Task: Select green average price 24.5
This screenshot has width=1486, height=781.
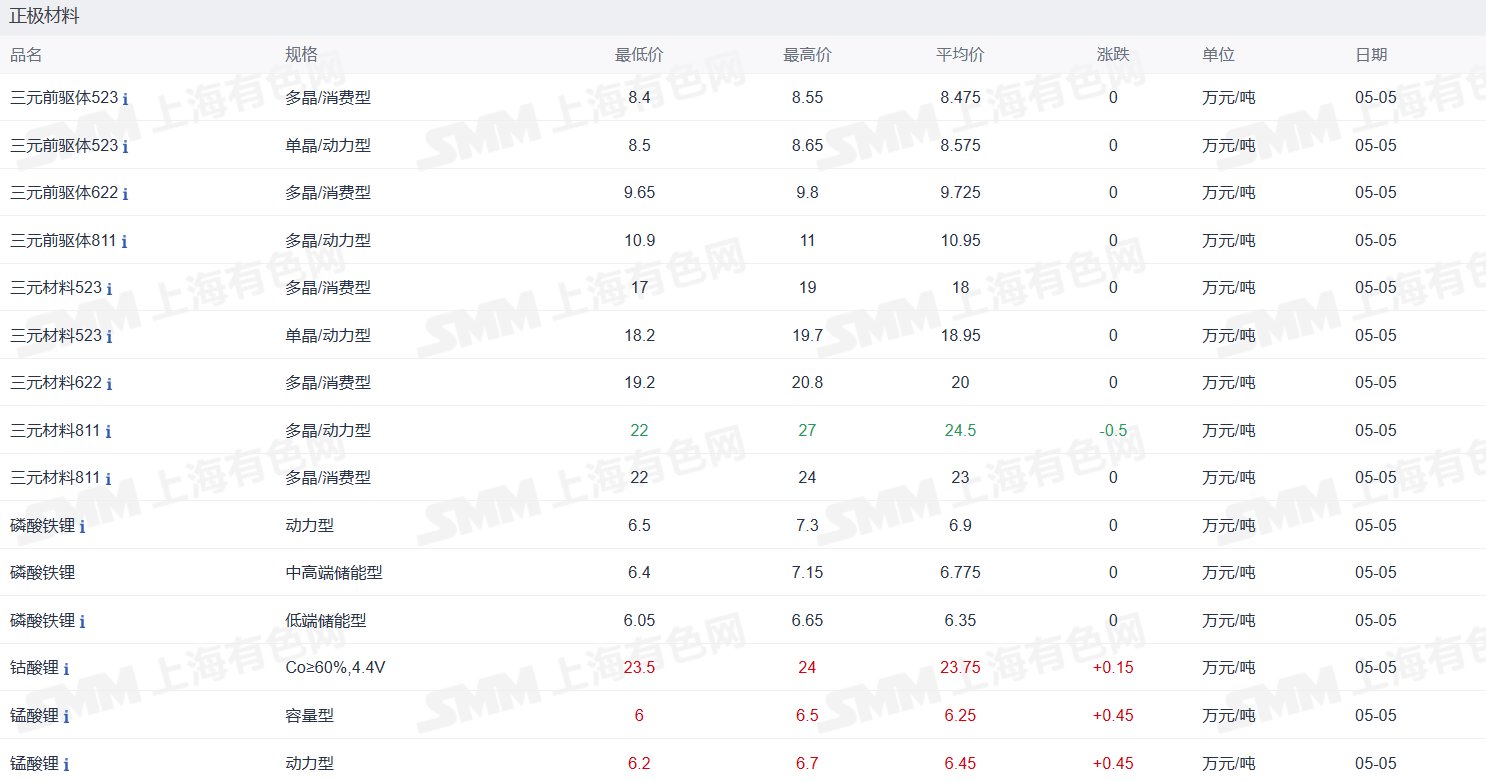Action: [960, 431]
